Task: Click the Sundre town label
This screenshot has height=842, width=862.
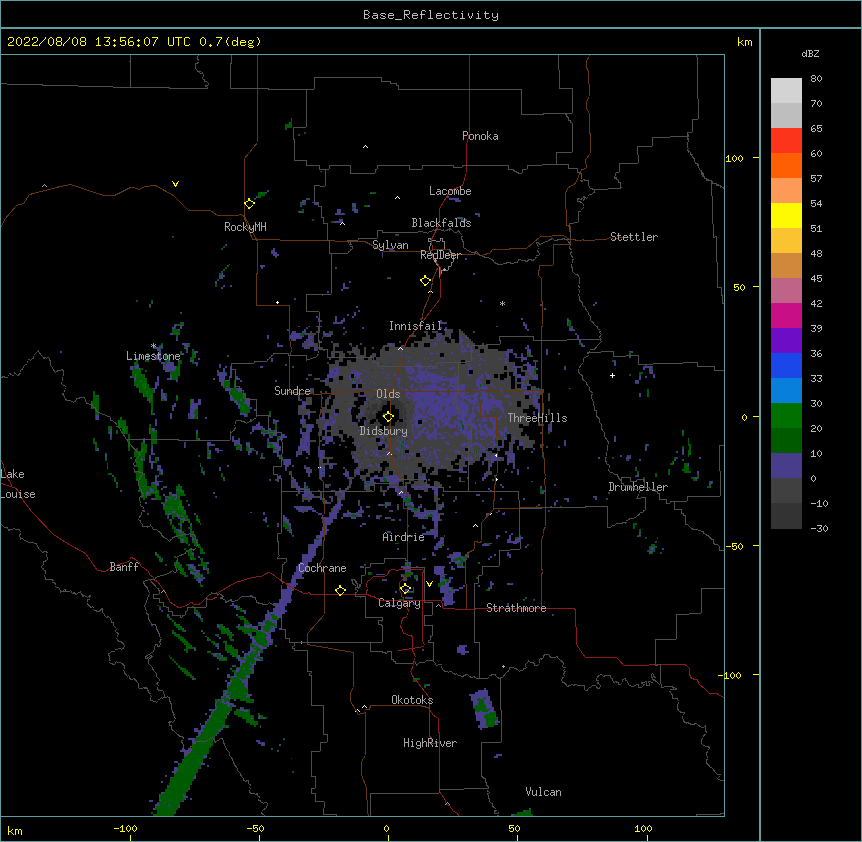Action: point(292,391)
